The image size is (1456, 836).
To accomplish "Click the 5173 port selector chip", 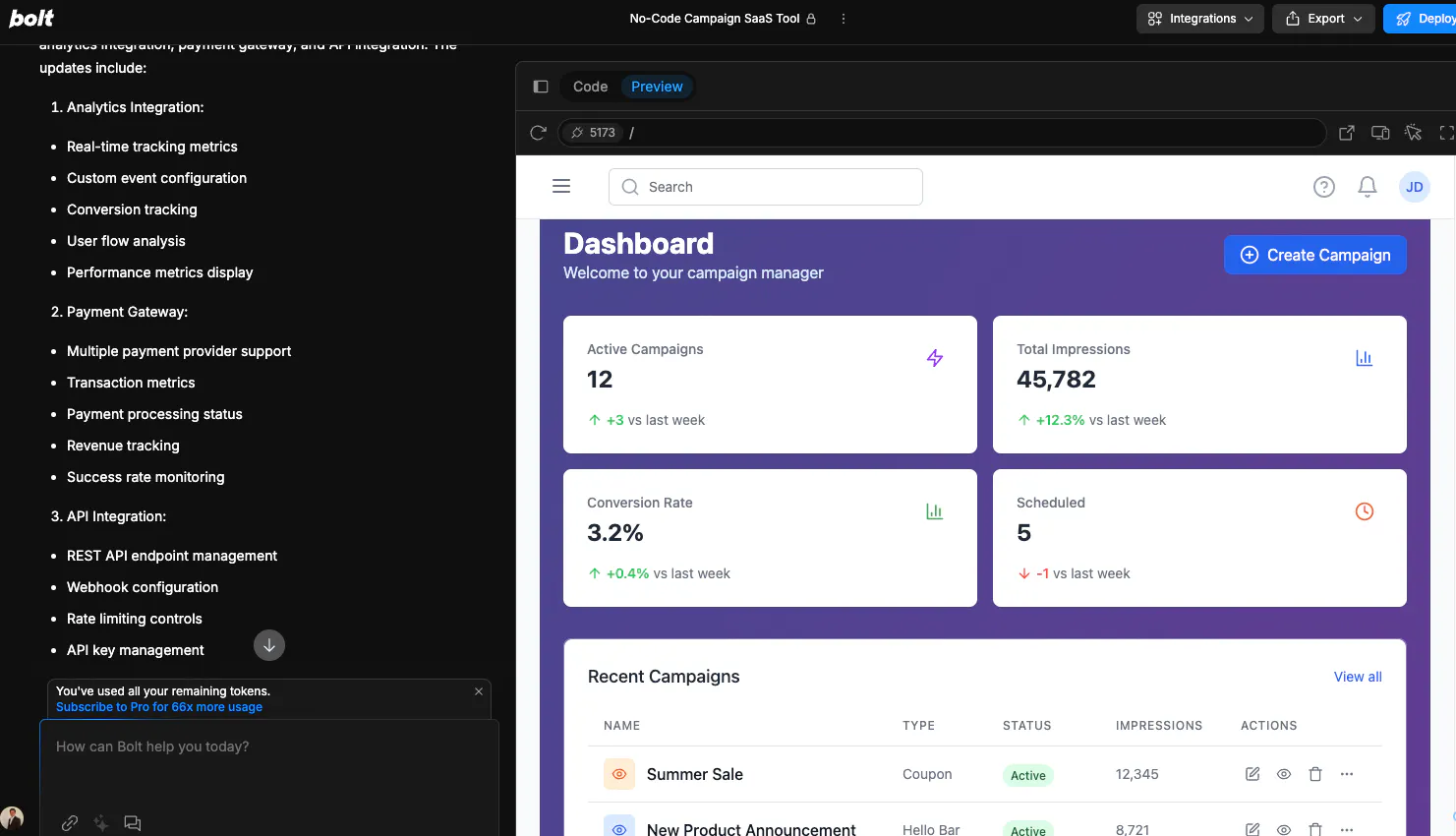I will click(x=593, y=133).
